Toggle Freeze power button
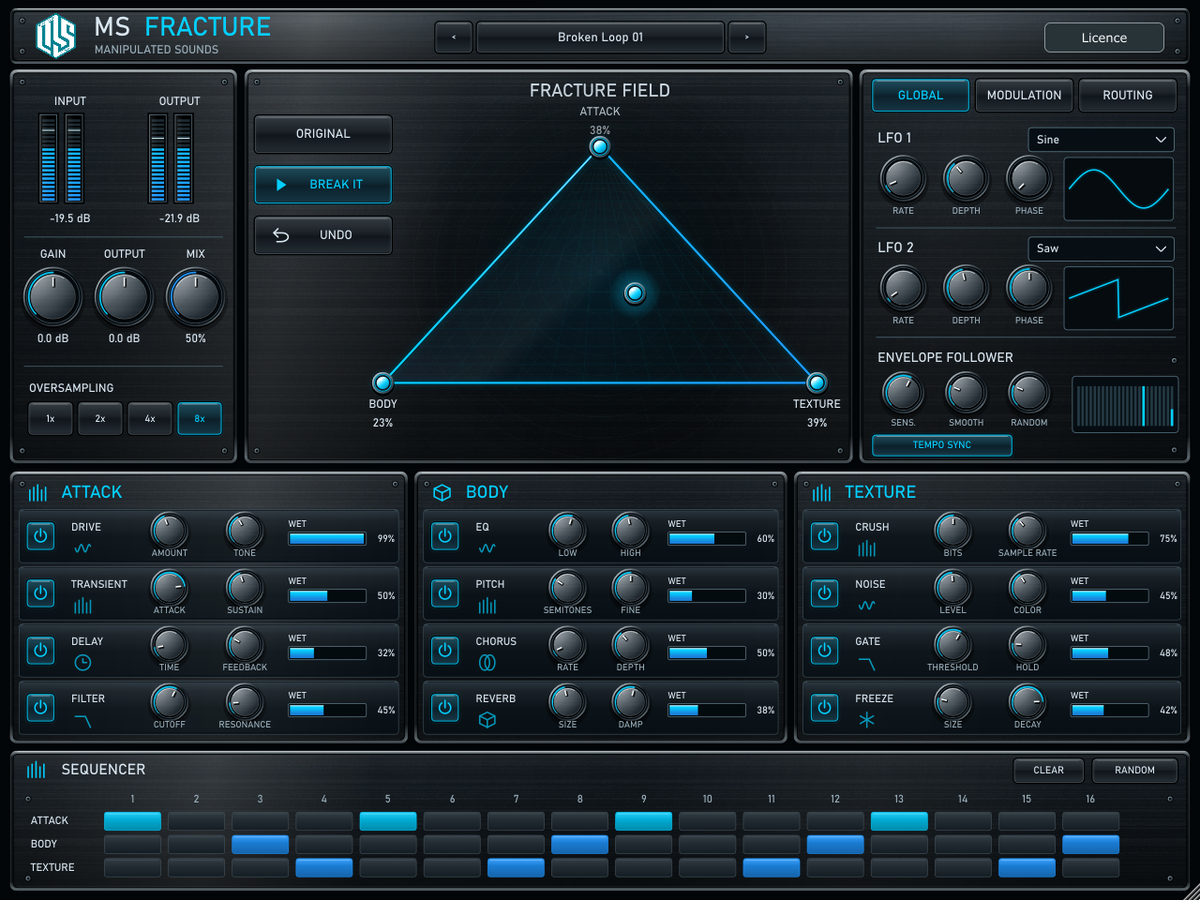The height and width of the screenshot is (900, 1200). pyautogui.click(x=824, y=707)
